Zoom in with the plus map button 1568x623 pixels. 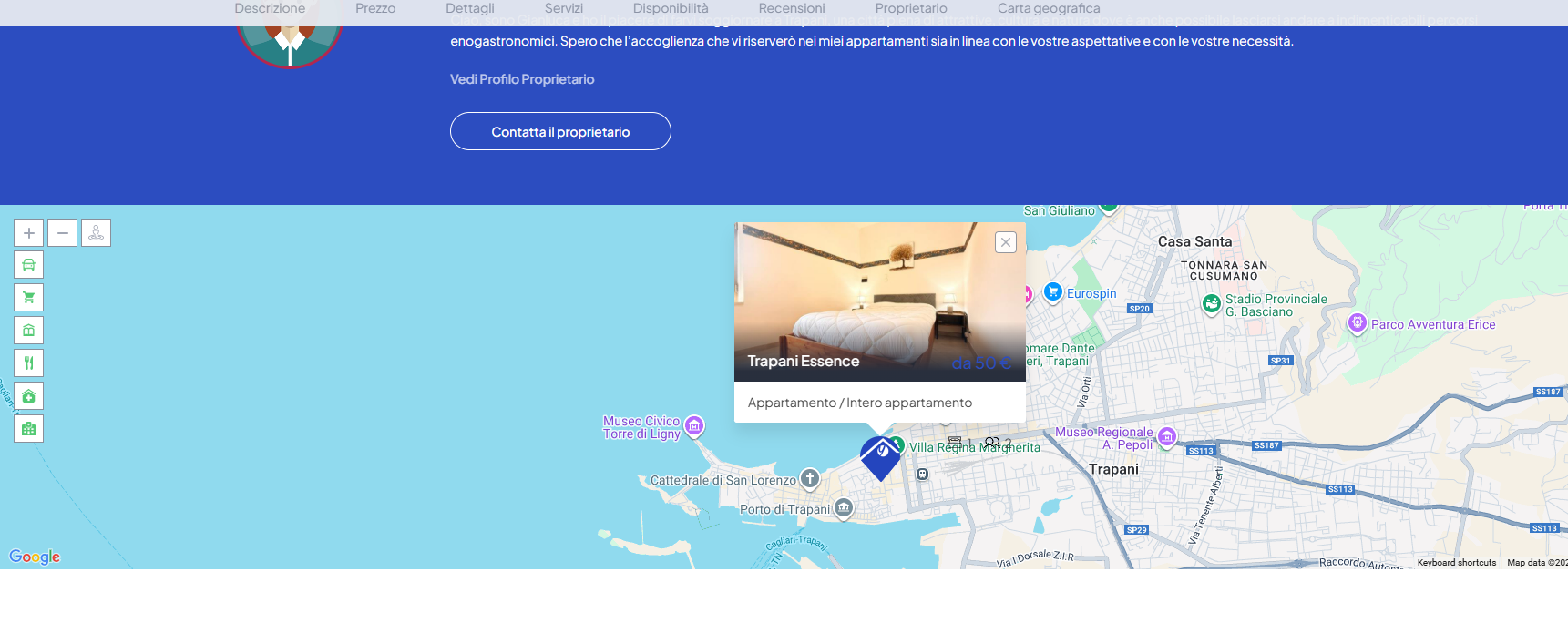coord(28,233)
